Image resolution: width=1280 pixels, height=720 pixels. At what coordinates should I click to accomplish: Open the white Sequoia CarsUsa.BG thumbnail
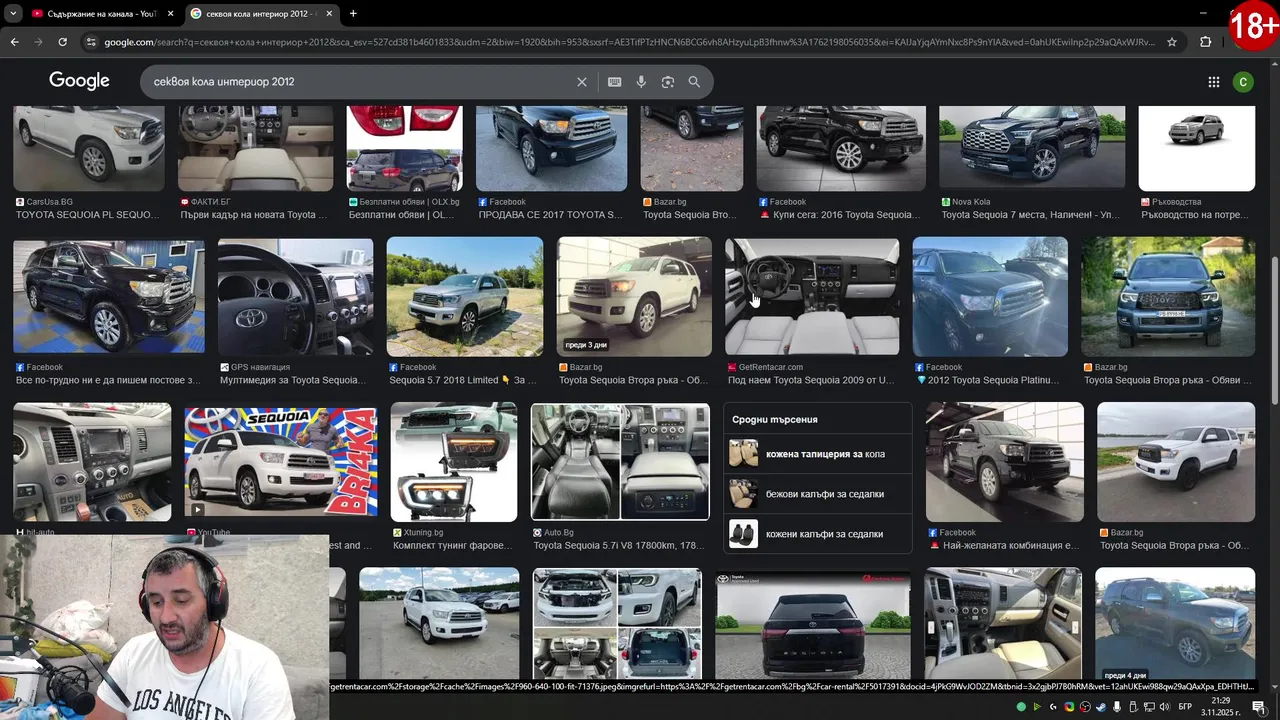click(x=89, y=148)
